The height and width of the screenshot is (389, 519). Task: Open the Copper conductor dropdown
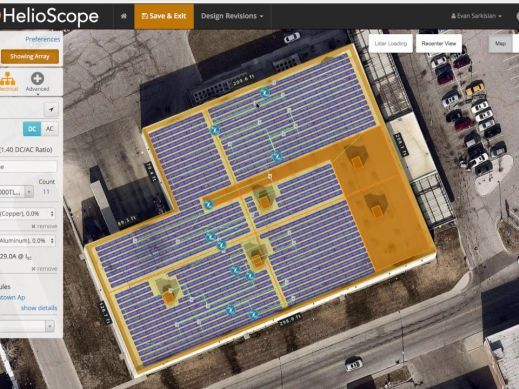27,213
